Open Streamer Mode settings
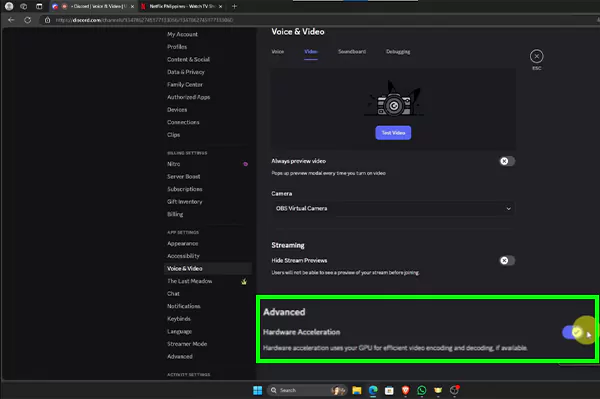This screenshot has width=600, height=399. coord(187,344)
